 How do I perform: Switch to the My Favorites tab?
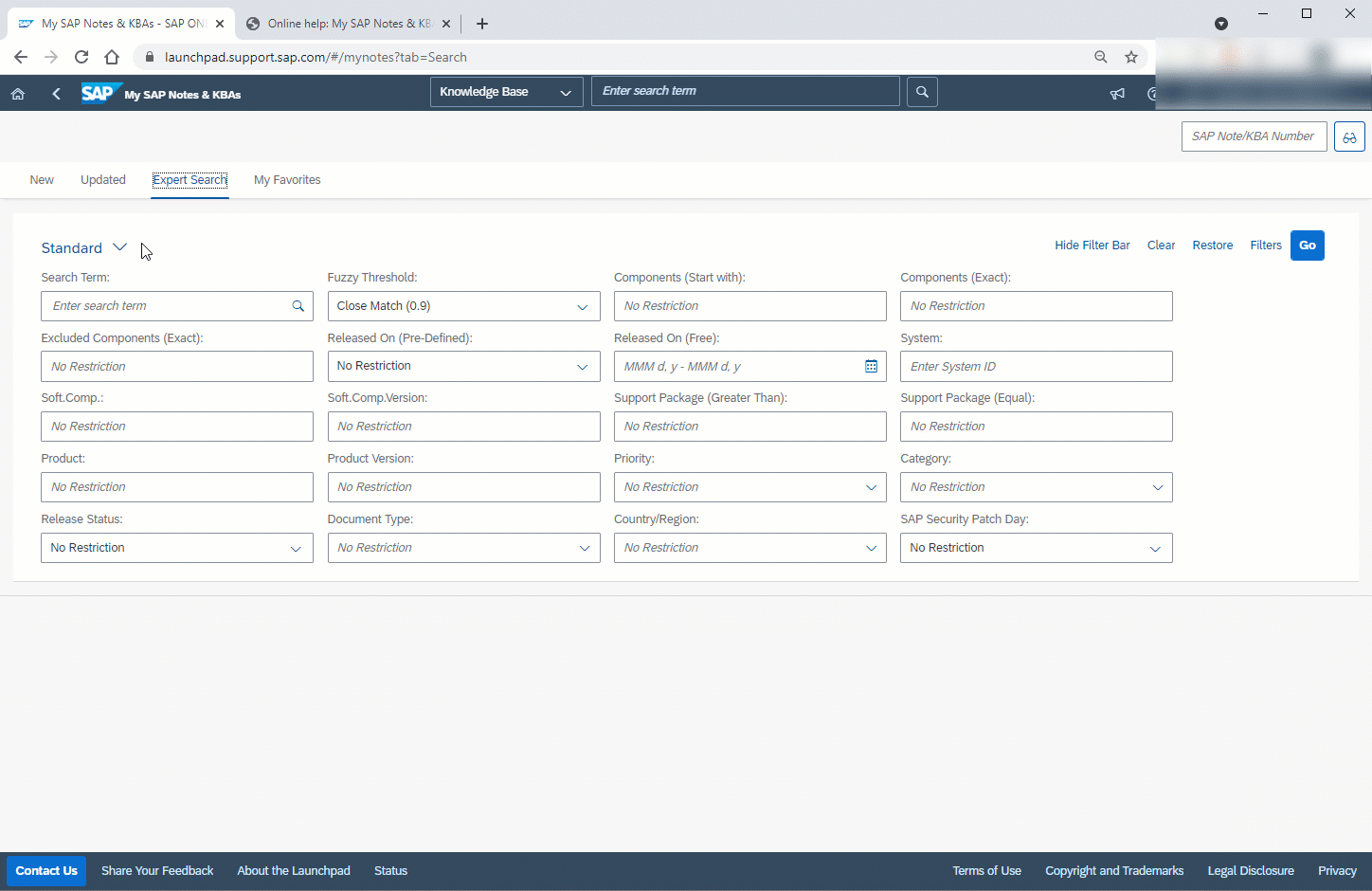click(287, 180)
